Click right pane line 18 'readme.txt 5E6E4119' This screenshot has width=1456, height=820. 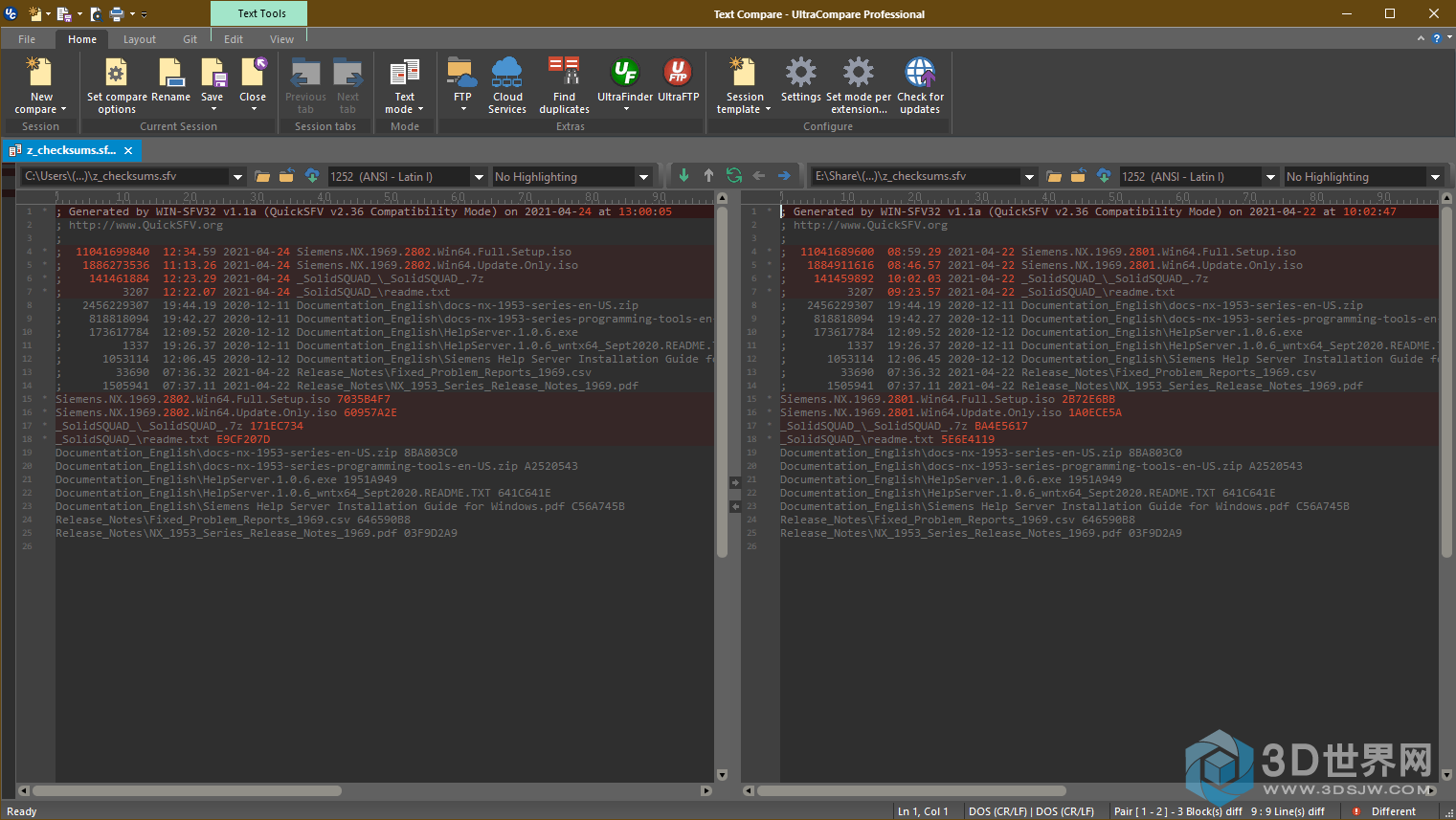tap(887, 439)
